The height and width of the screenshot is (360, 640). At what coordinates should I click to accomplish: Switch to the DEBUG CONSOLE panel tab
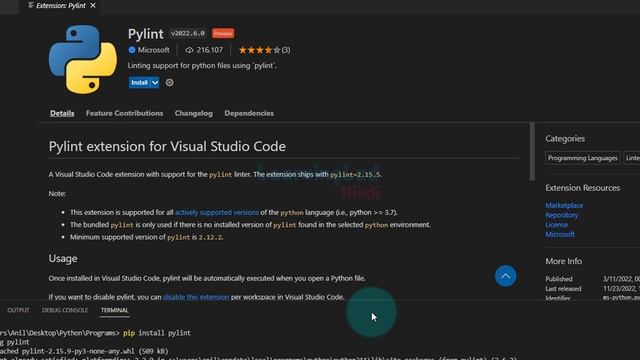tap(65, 310)
